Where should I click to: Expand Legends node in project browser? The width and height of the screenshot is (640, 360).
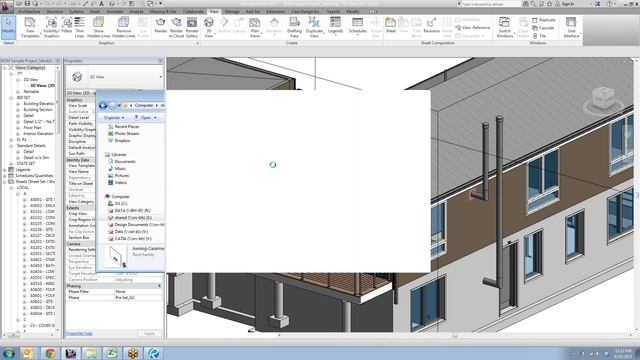[x=4, y=169]
